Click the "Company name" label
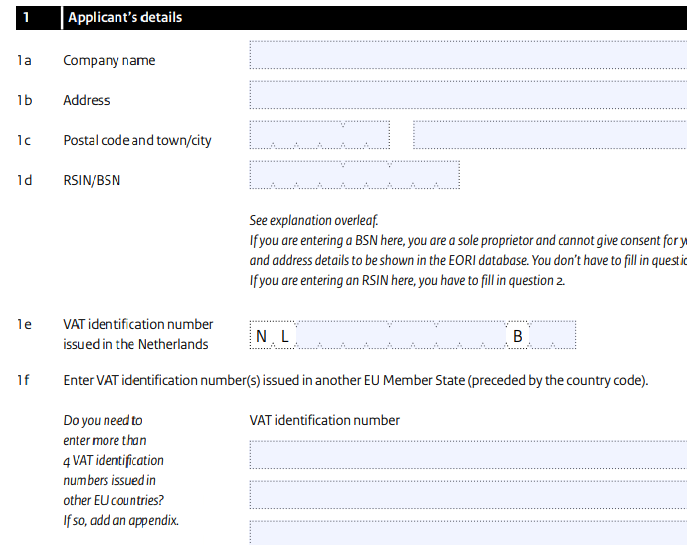 [109, 60]
